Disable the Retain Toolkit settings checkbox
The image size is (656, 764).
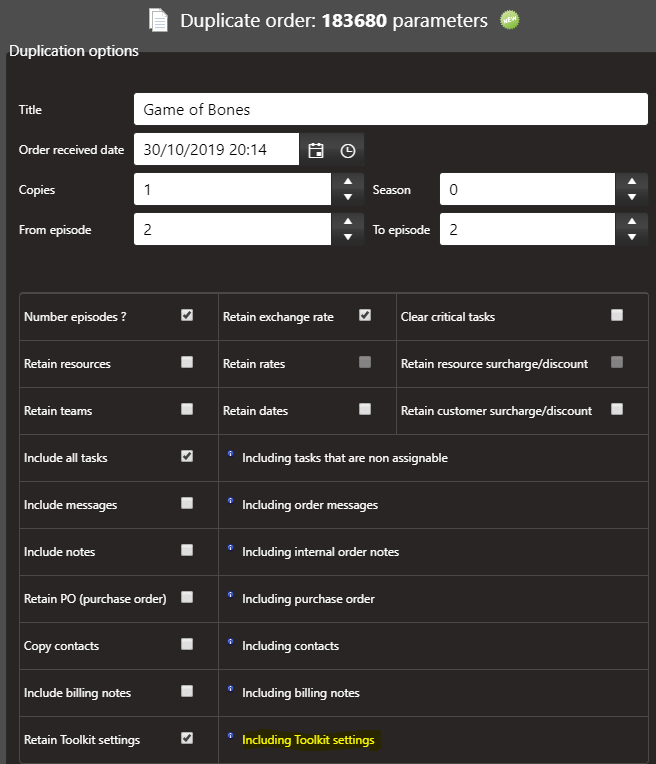coord(187,738)
